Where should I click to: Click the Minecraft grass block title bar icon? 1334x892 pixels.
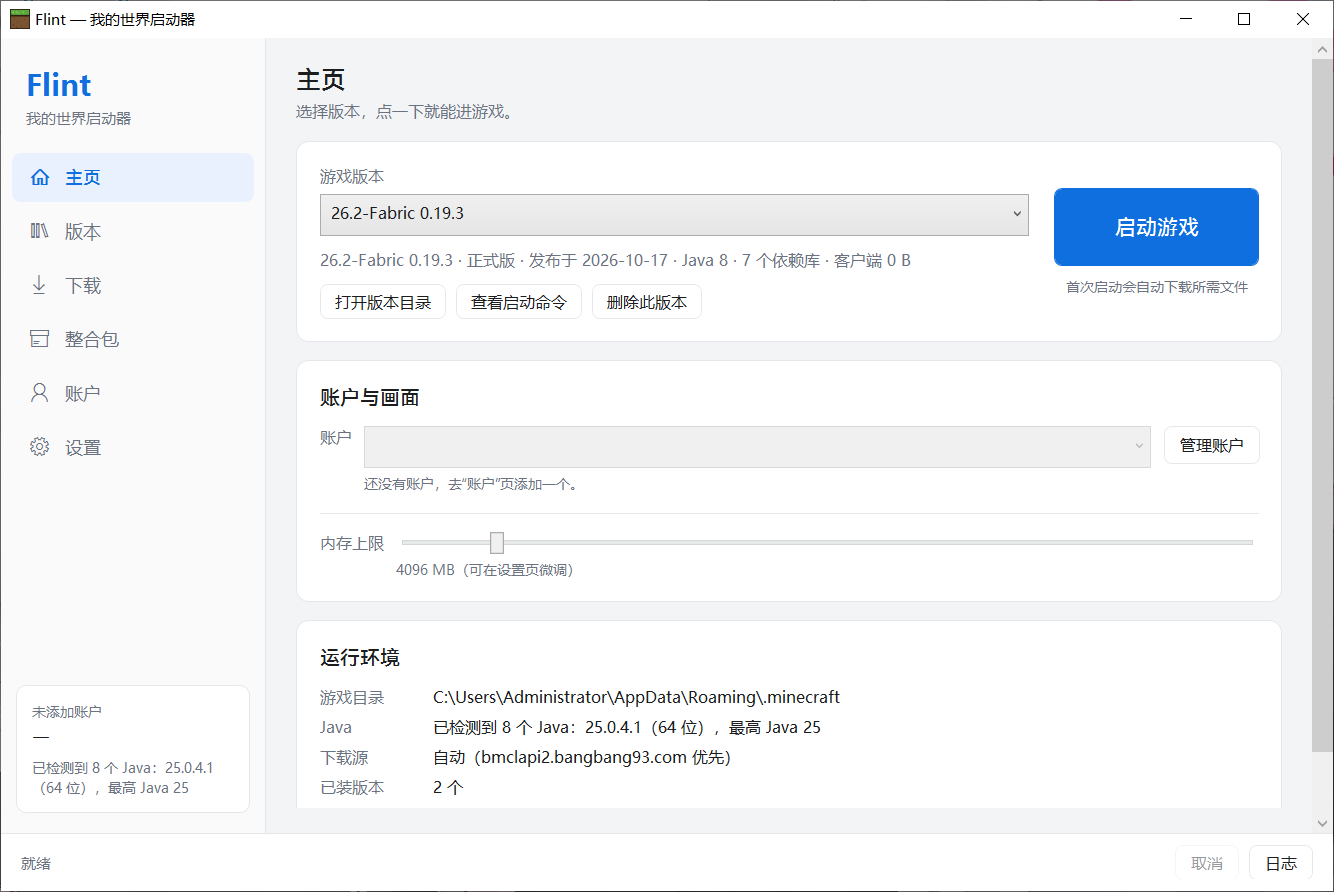pyautogui.click(x=19, y=19)
